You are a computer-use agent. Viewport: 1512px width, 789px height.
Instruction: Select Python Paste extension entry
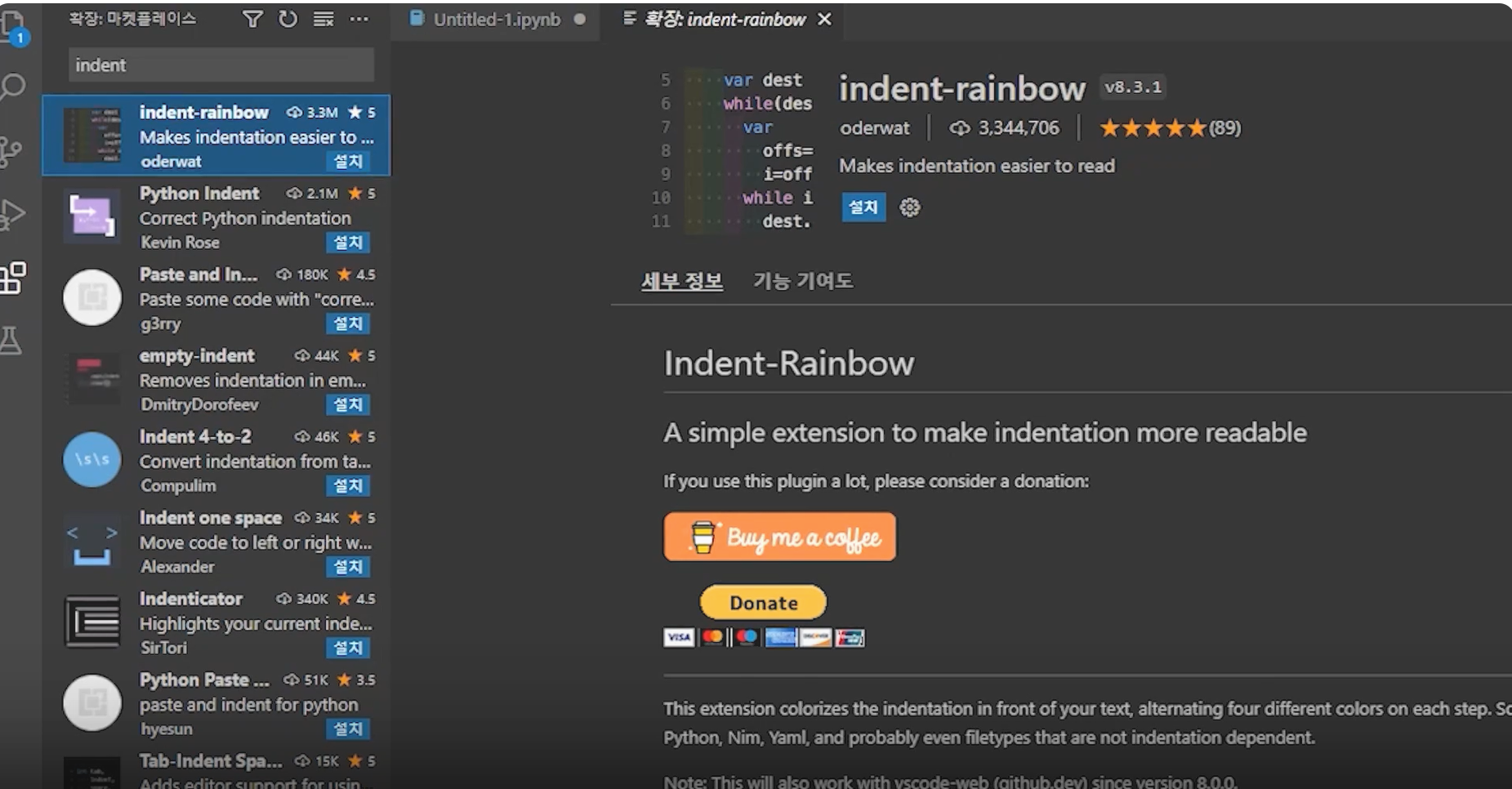click(216, 703)
